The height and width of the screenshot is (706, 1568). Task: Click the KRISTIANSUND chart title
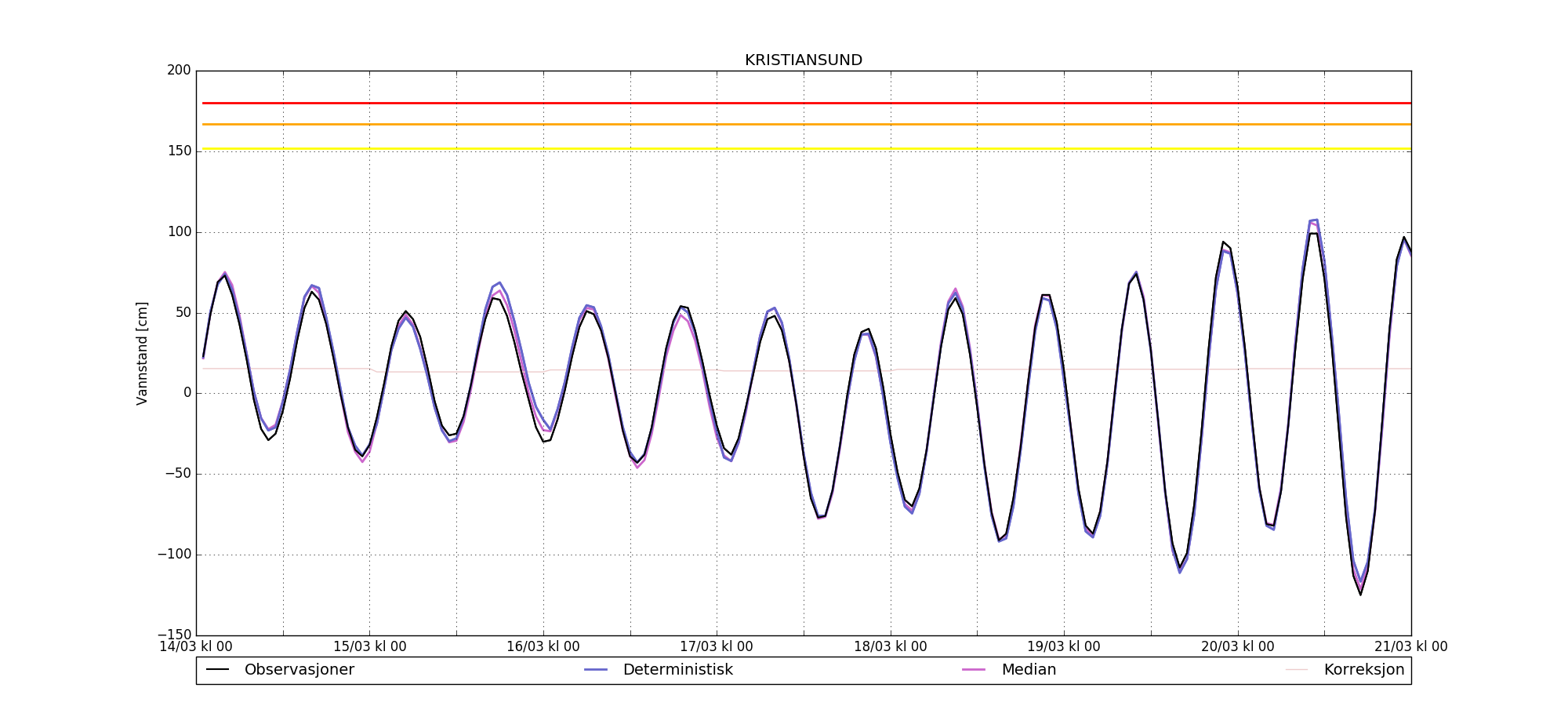point(803,60)
